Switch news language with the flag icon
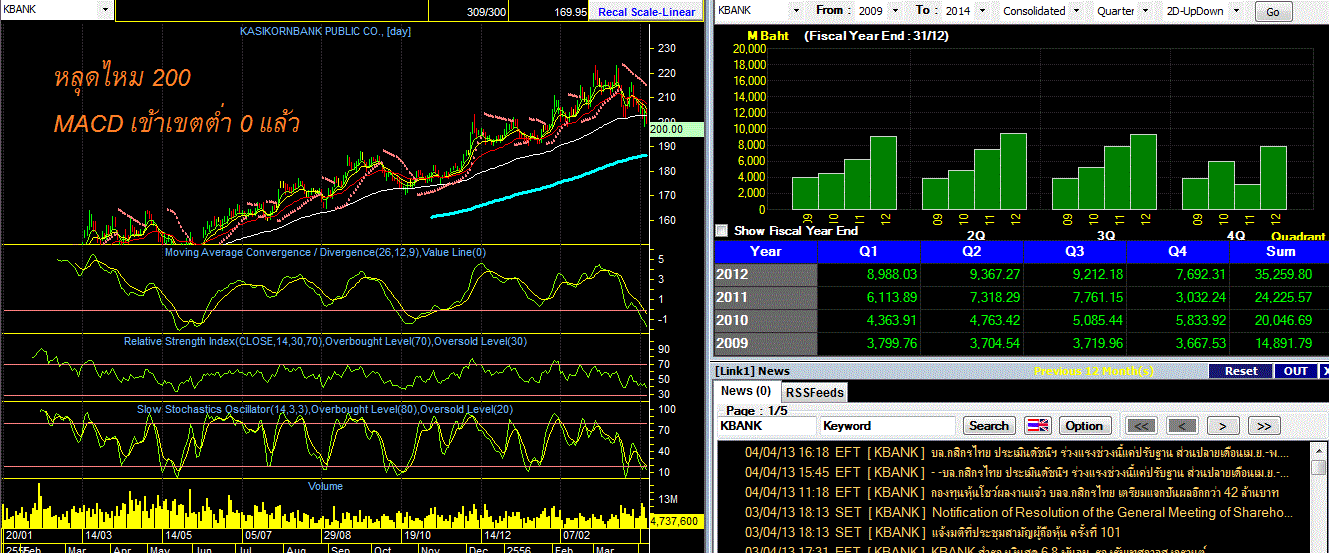The width and height of the screenshot is (1329, 553). (1037, 425)
